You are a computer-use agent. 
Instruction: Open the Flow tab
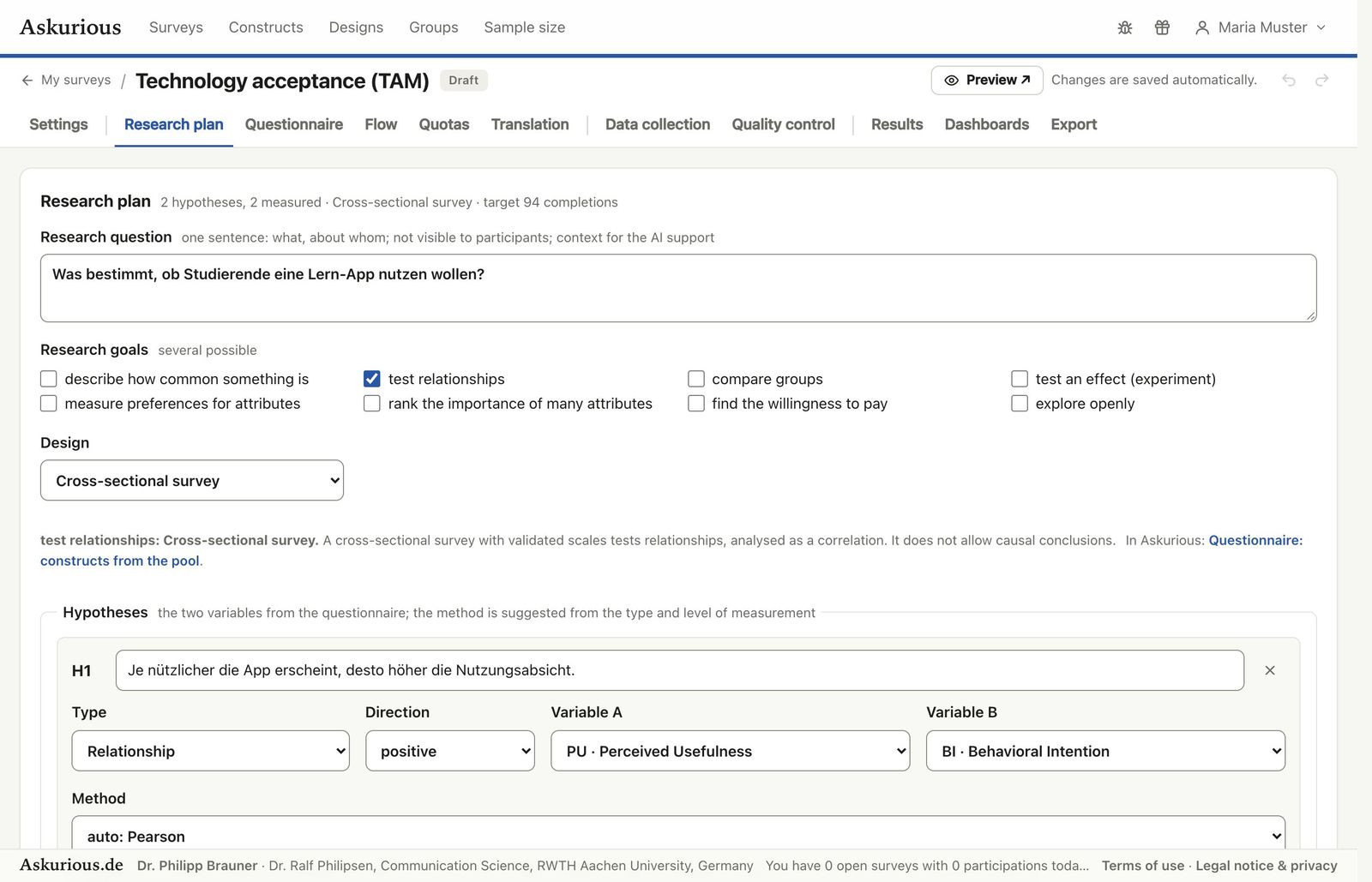(x=381, y=124)
